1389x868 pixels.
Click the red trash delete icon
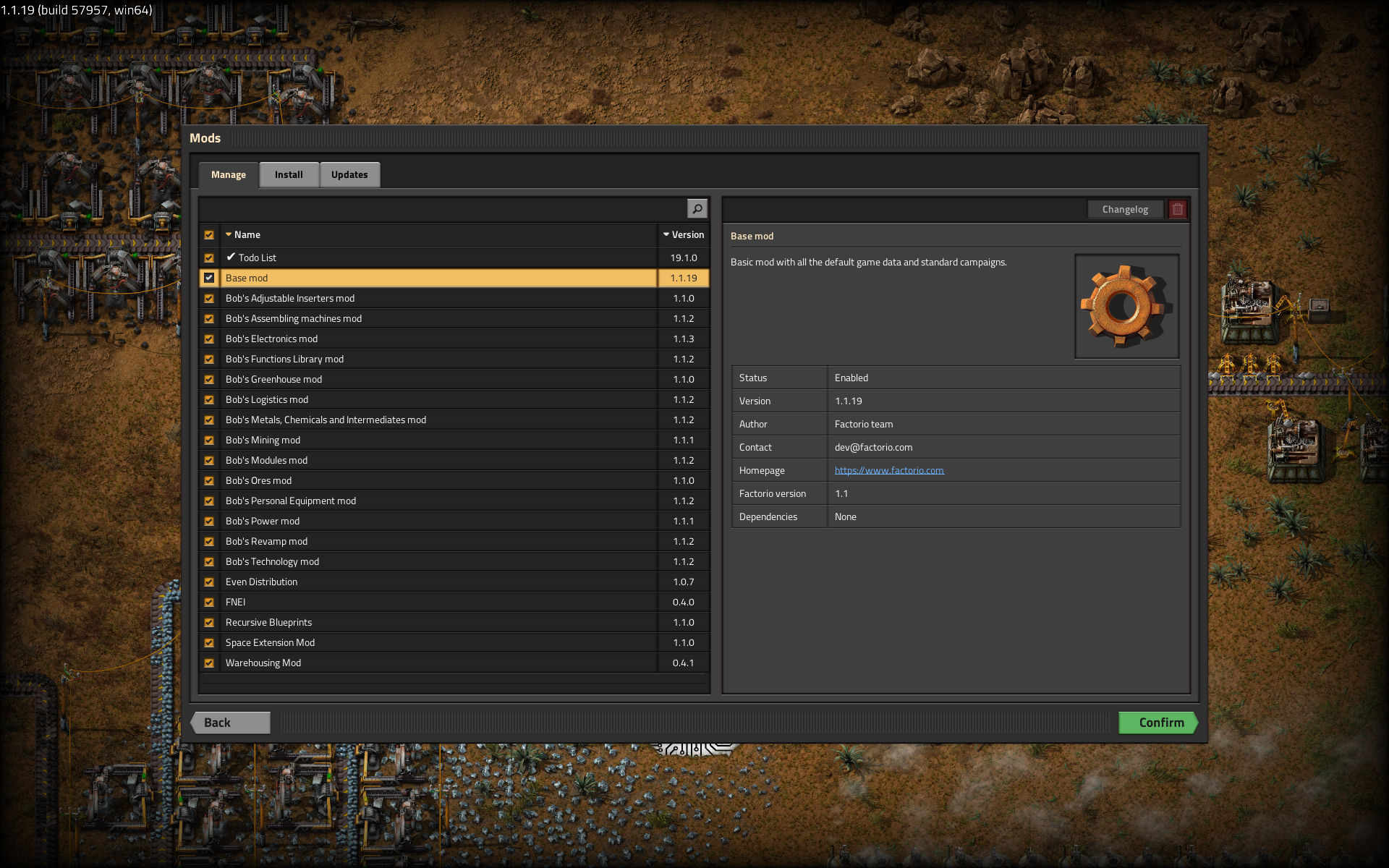pyautogui.click(x=1178, y=209)
